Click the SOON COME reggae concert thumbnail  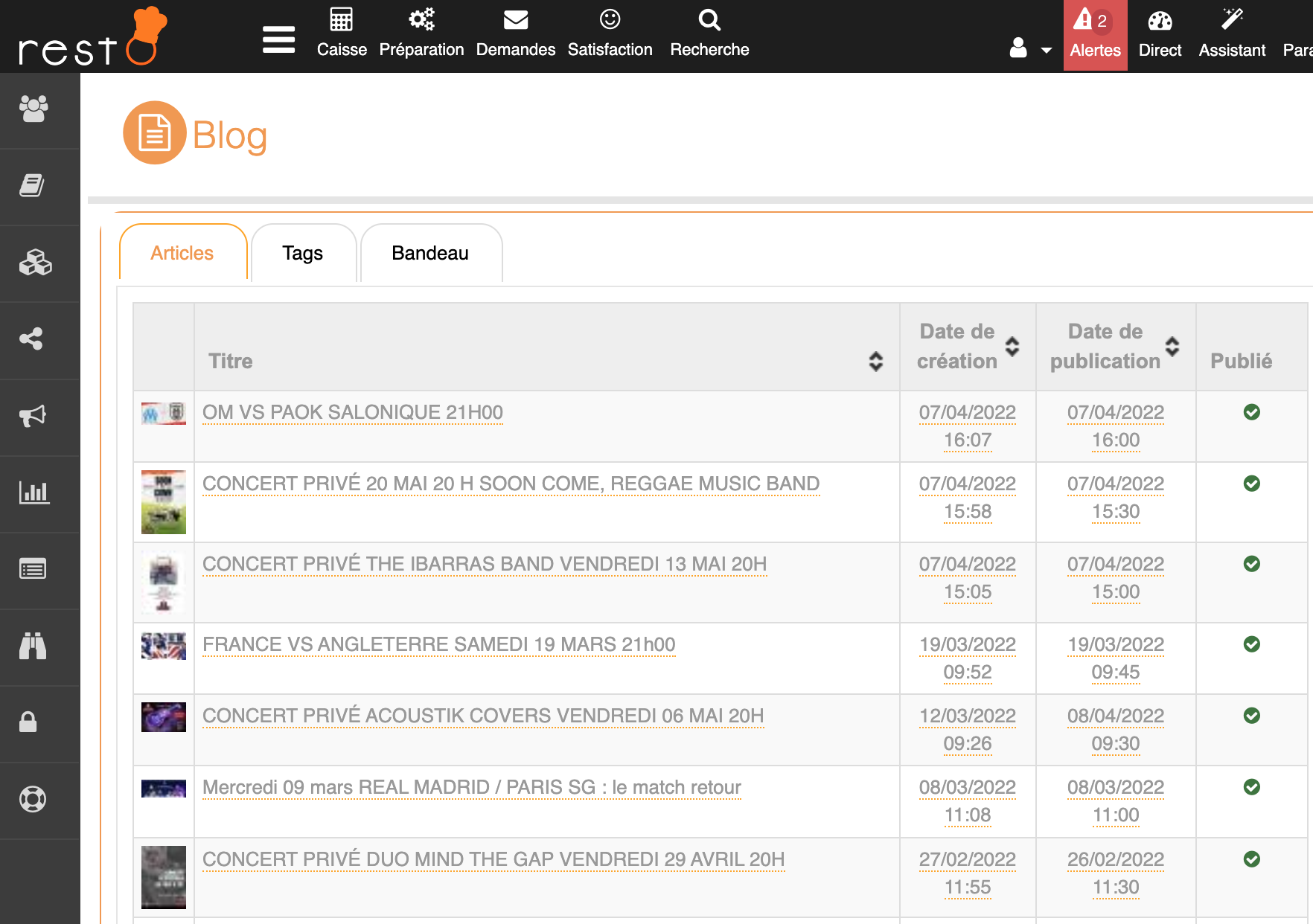[x=164, y=501]
